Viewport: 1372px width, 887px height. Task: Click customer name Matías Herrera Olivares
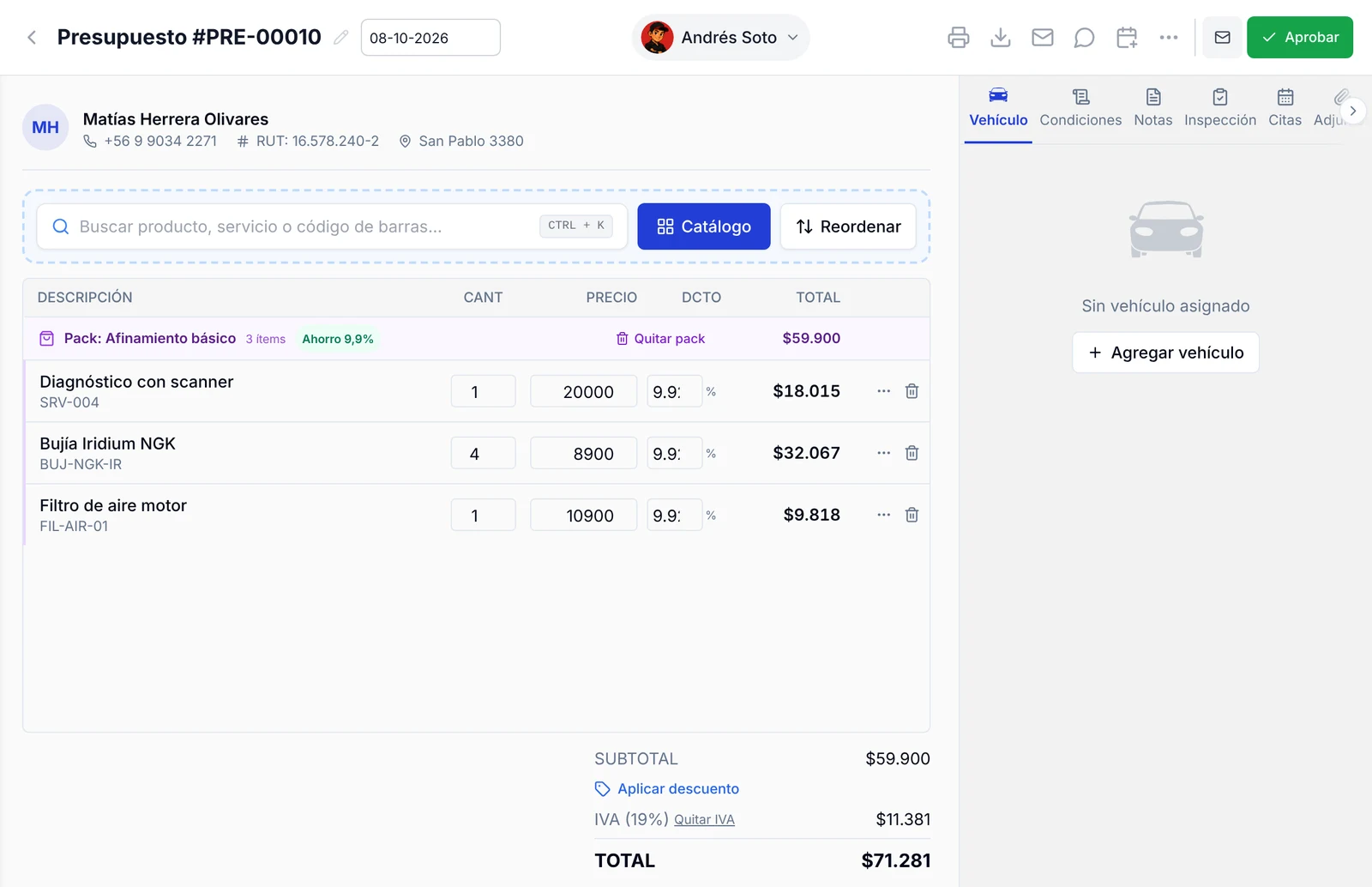(176, 119)
